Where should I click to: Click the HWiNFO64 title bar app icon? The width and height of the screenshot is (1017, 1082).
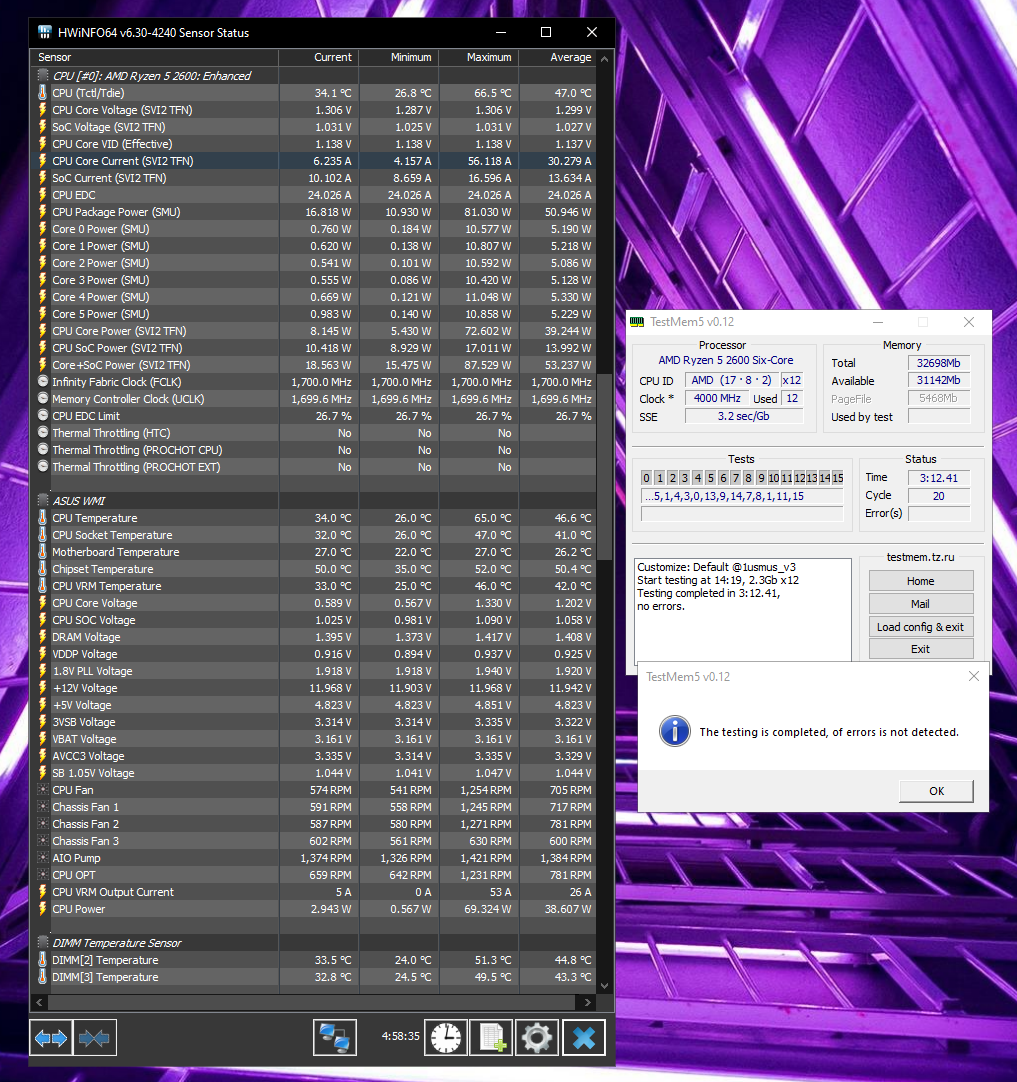click(45, 32)
